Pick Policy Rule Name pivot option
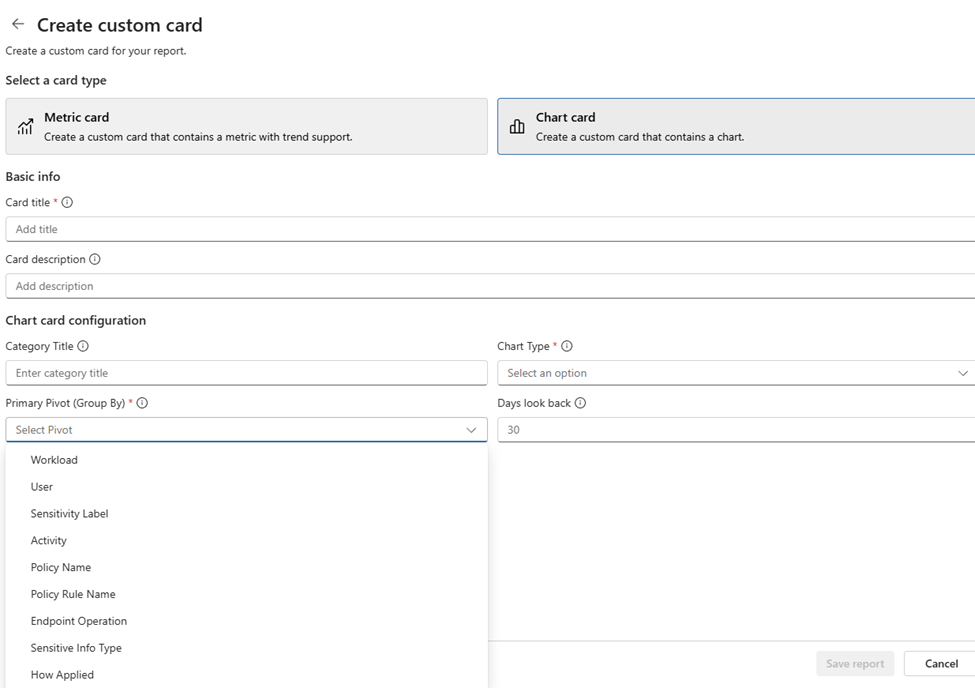Image resolution: width=975 pixels, height=688 pixels. [x=73, y=594]
